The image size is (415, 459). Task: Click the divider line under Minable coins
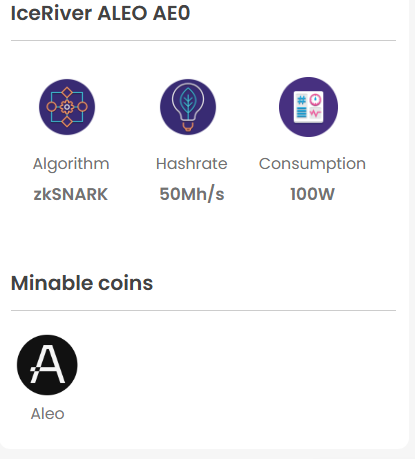[x=203, y=310]
